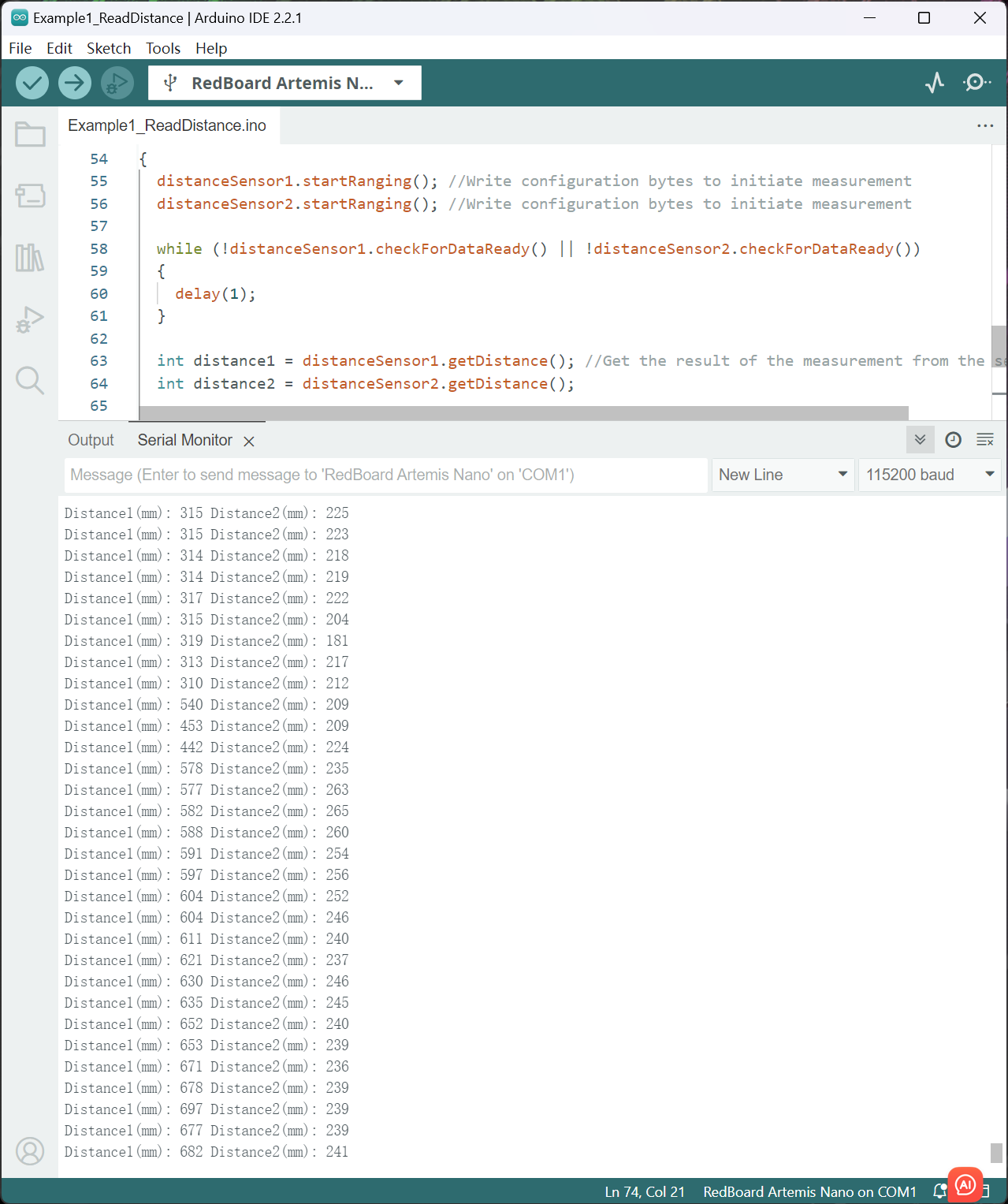This screenshot has height=1204, width=1008.
Task: Toggle autoscroll in the Serial Monitor
Action: pyautogui.click(x=920, y=440)
